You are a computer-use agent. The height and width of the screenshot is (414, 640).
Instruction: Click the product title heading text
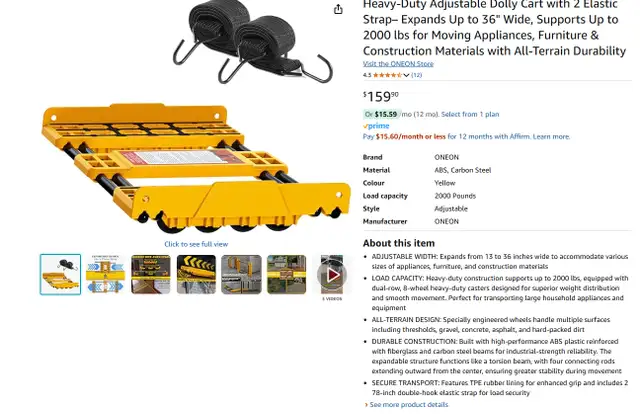[x=494, y=28]
